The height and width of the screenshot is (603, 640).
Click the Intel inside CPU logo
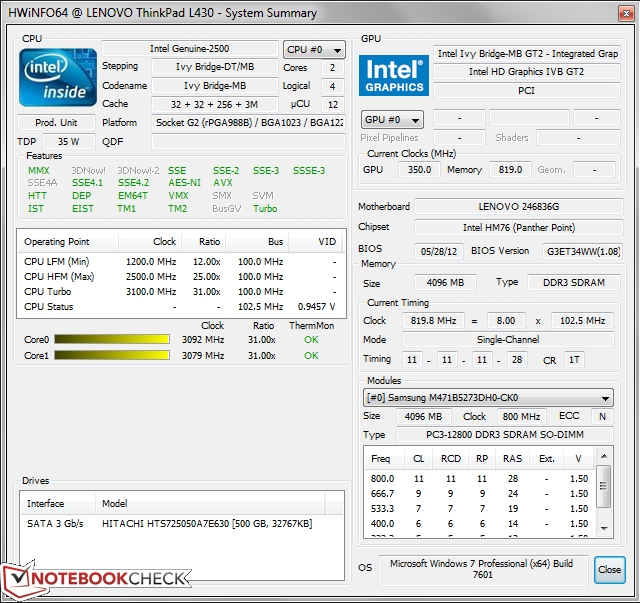pos(58,77)
